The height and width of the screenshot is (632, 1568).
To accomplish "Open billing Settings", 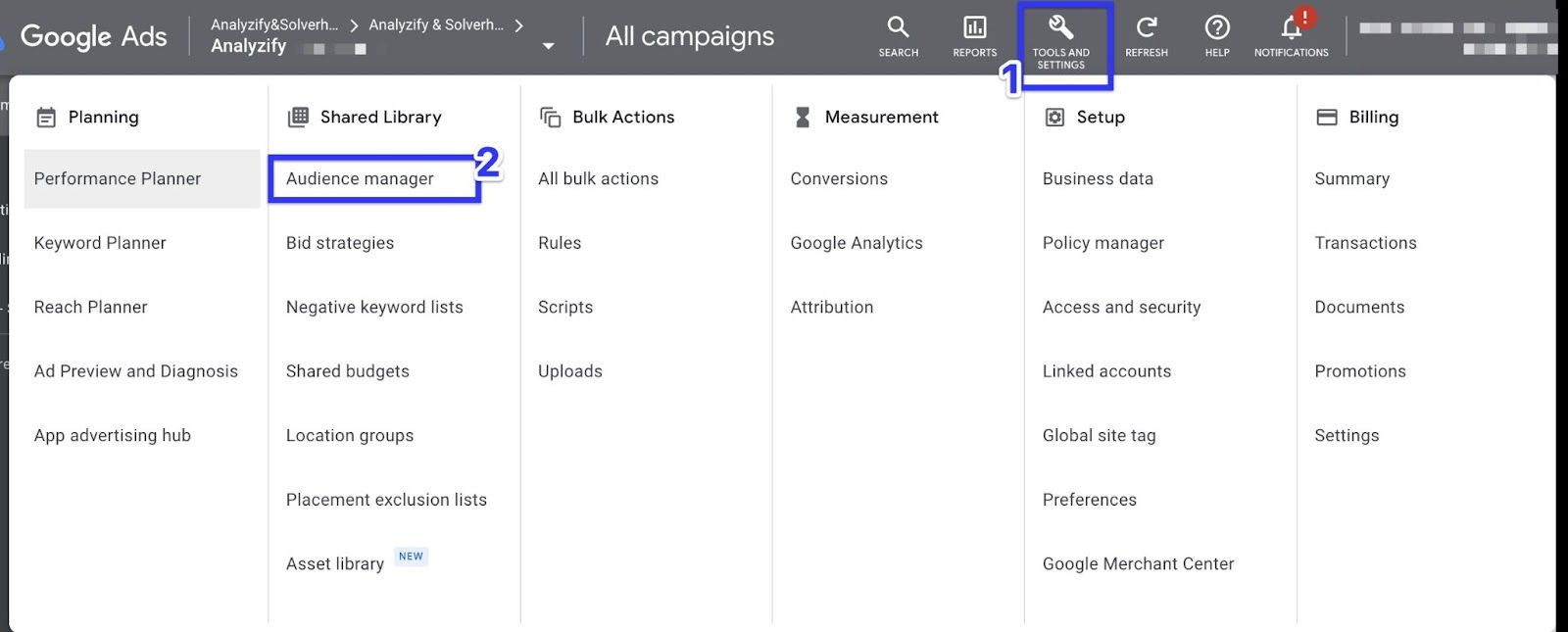I will click(1347, 435).
